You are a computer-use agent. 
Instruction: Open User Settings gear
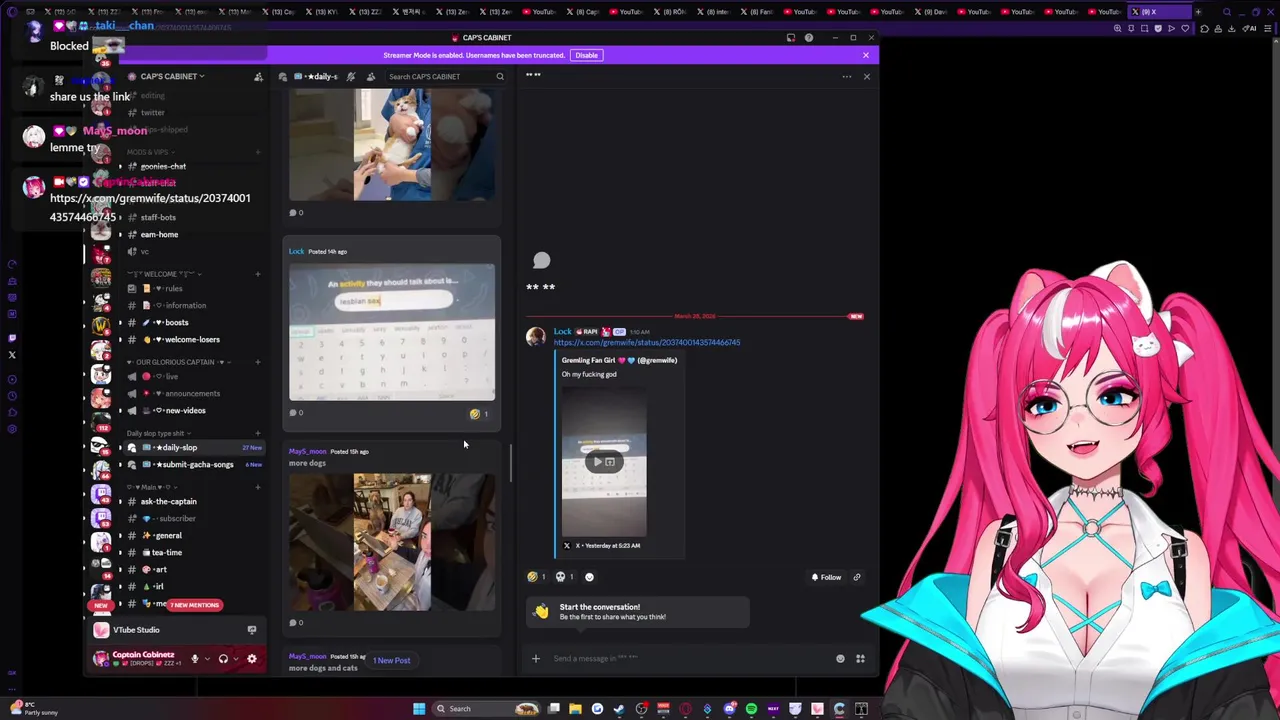(x=251, y=659)
